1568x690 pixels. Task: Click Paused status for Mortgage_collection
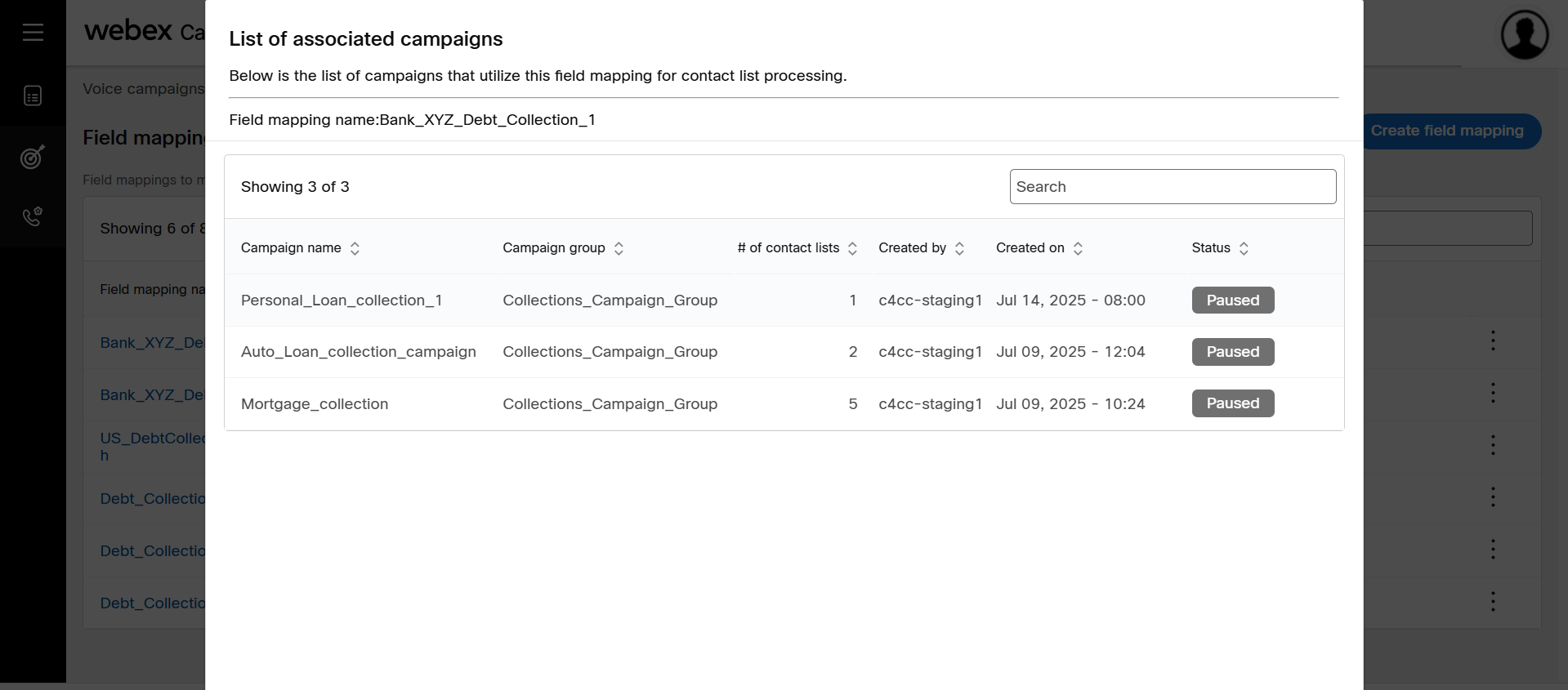point(1232,403)
